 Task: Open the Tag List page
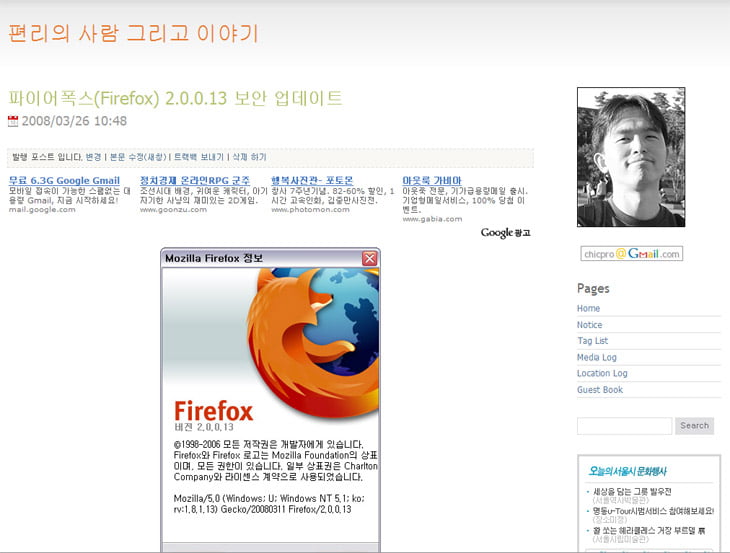592,341
